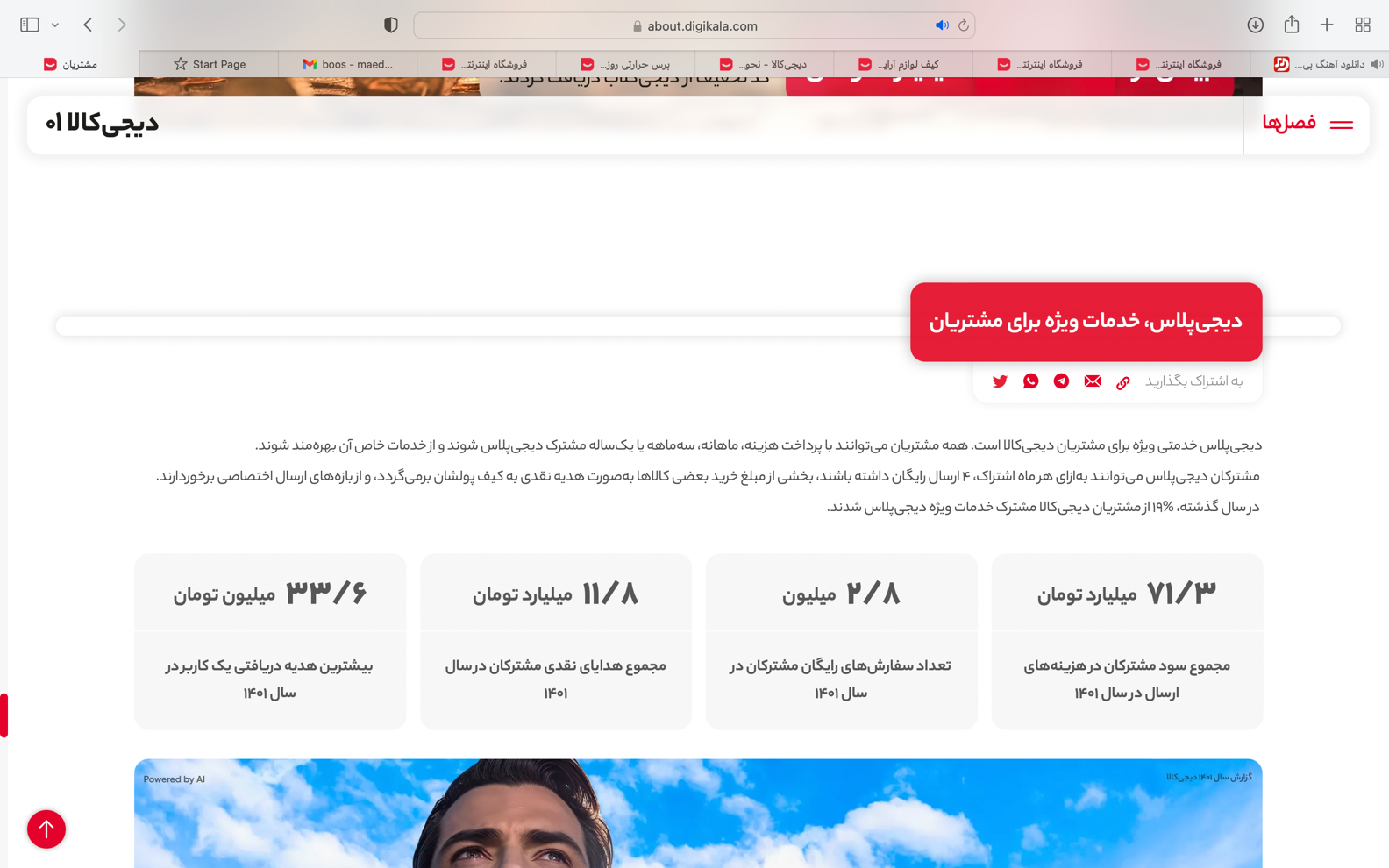
Task: Share page via Telegram icon
Action: (1061, 381)
